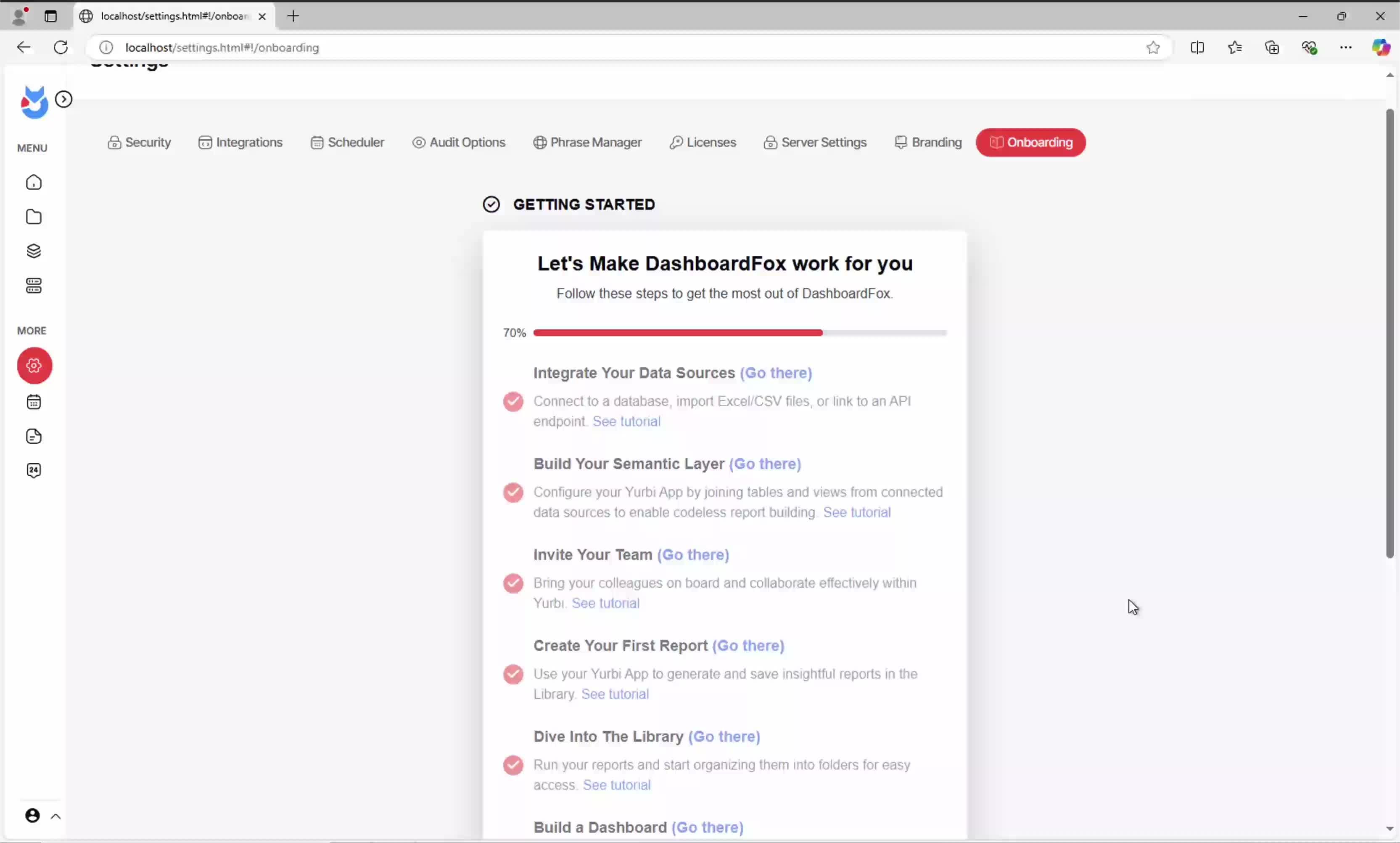Open the calendar scheduler sidebar icon
The width and height of the screenshot is (1400, 843).
pos(34,402)
